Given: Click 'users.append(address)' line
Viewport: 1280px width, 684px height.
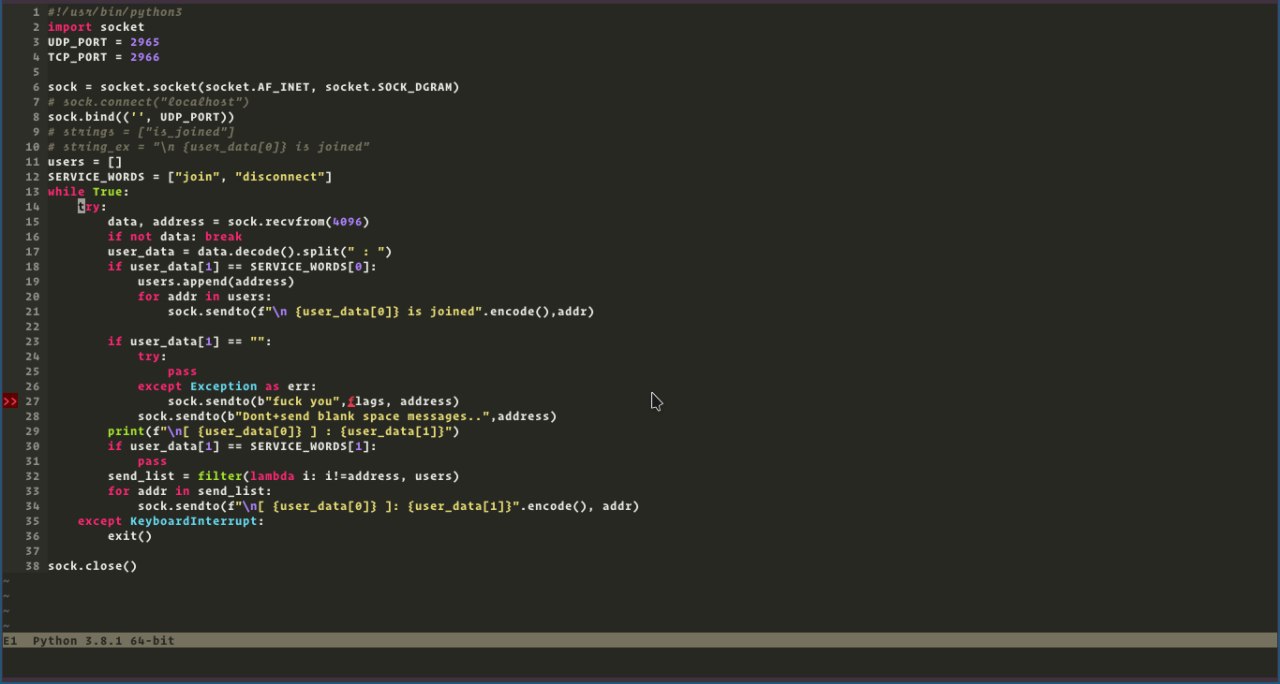Looking at the screenshot, I should point(216,282).
